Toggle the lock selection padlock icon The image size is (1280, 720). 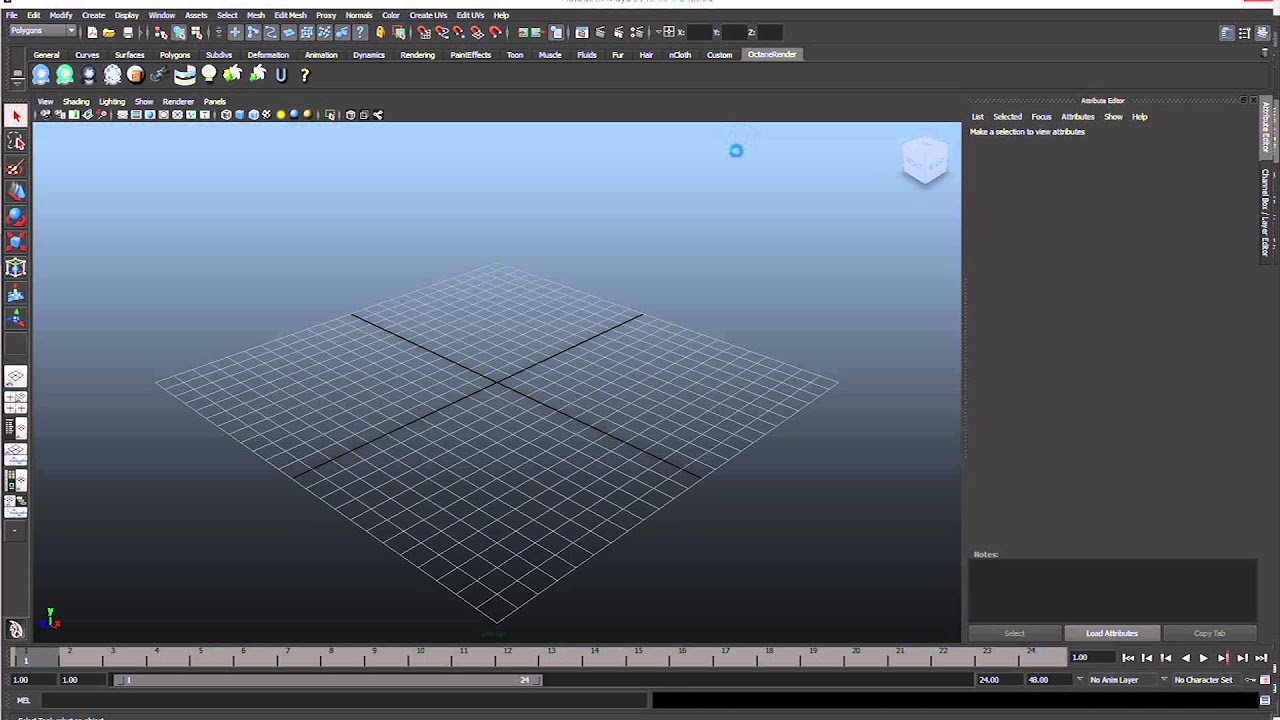pyautogui.click(x=380, y=32)
